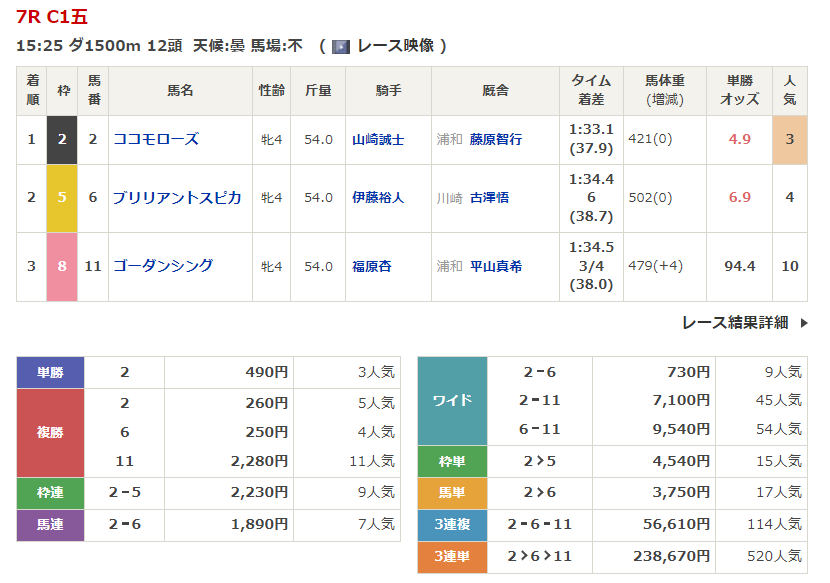Screen dimensions: 830x583
Task: Open horse page for ココモローズ
Action: pos(156,140)
